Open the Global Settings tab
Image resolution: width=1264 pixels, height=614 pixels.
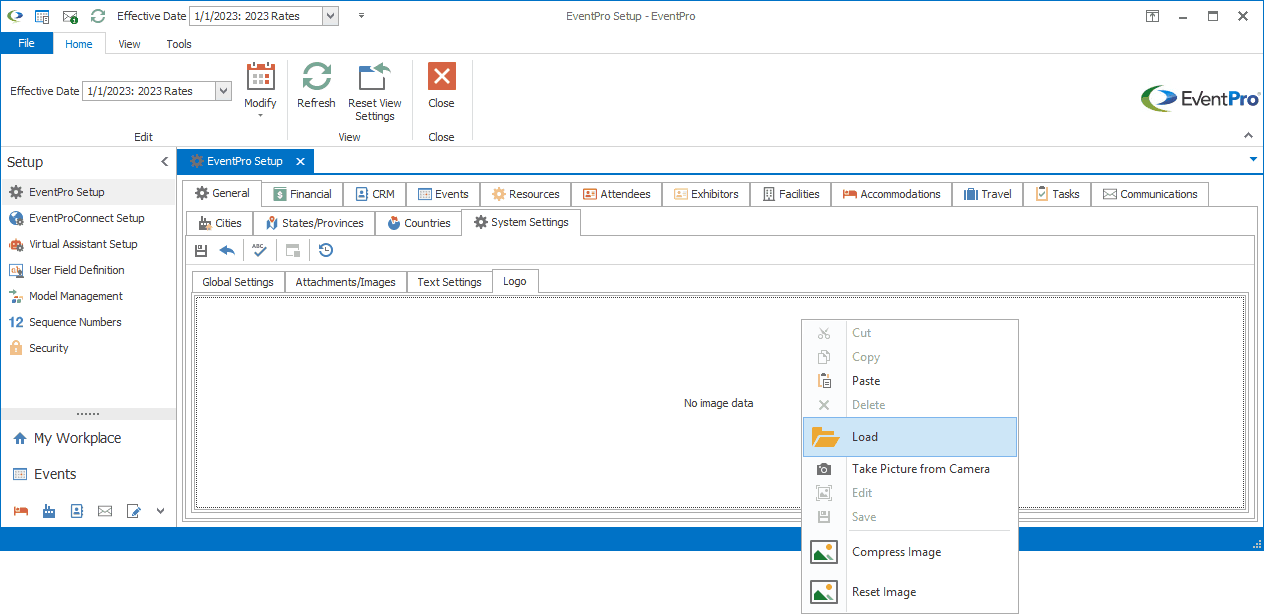pyautogui.click(x=238, y=282)
